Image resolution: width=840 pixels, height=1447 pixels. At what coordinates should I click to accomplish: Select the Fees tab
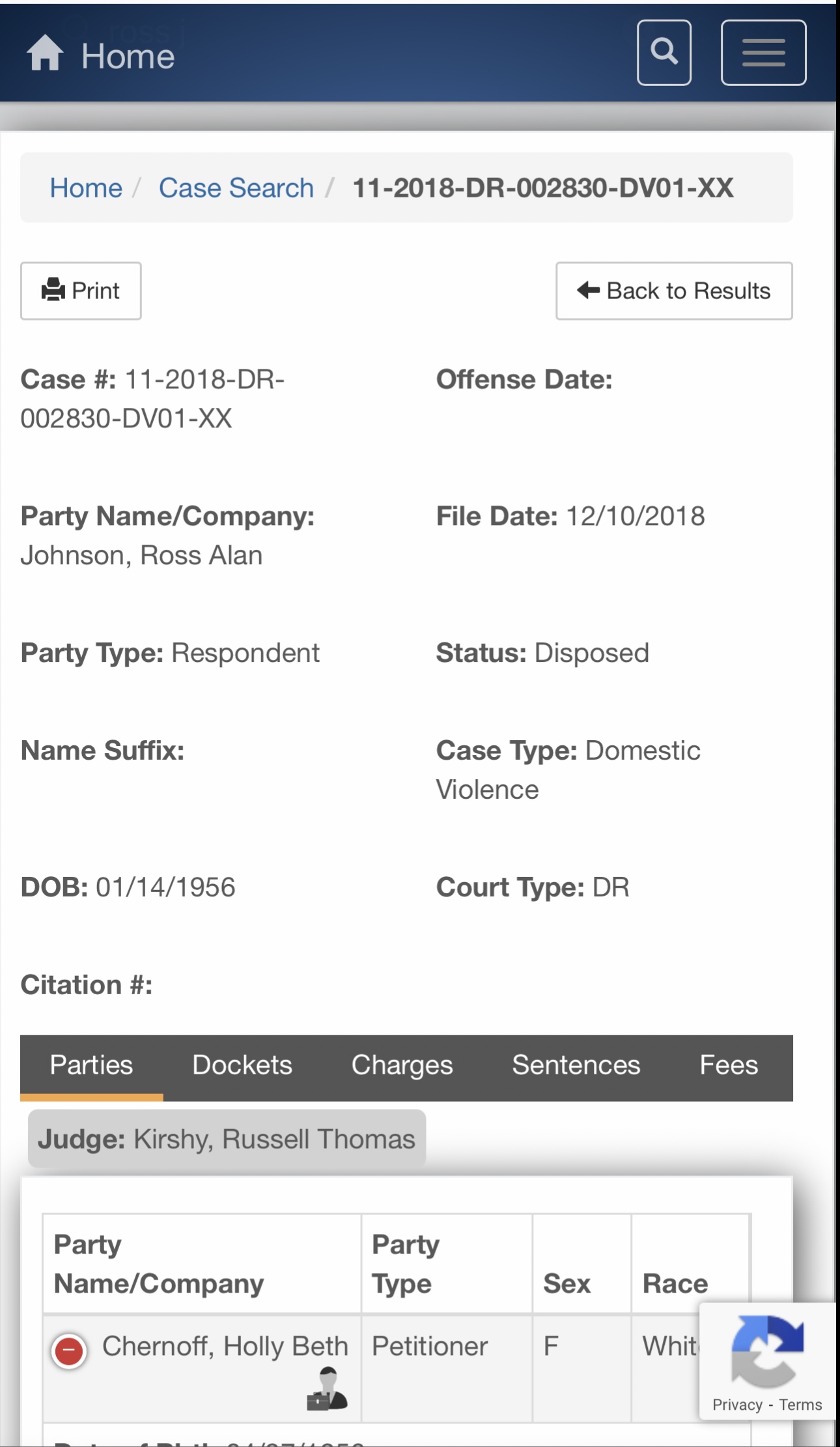728,1065
